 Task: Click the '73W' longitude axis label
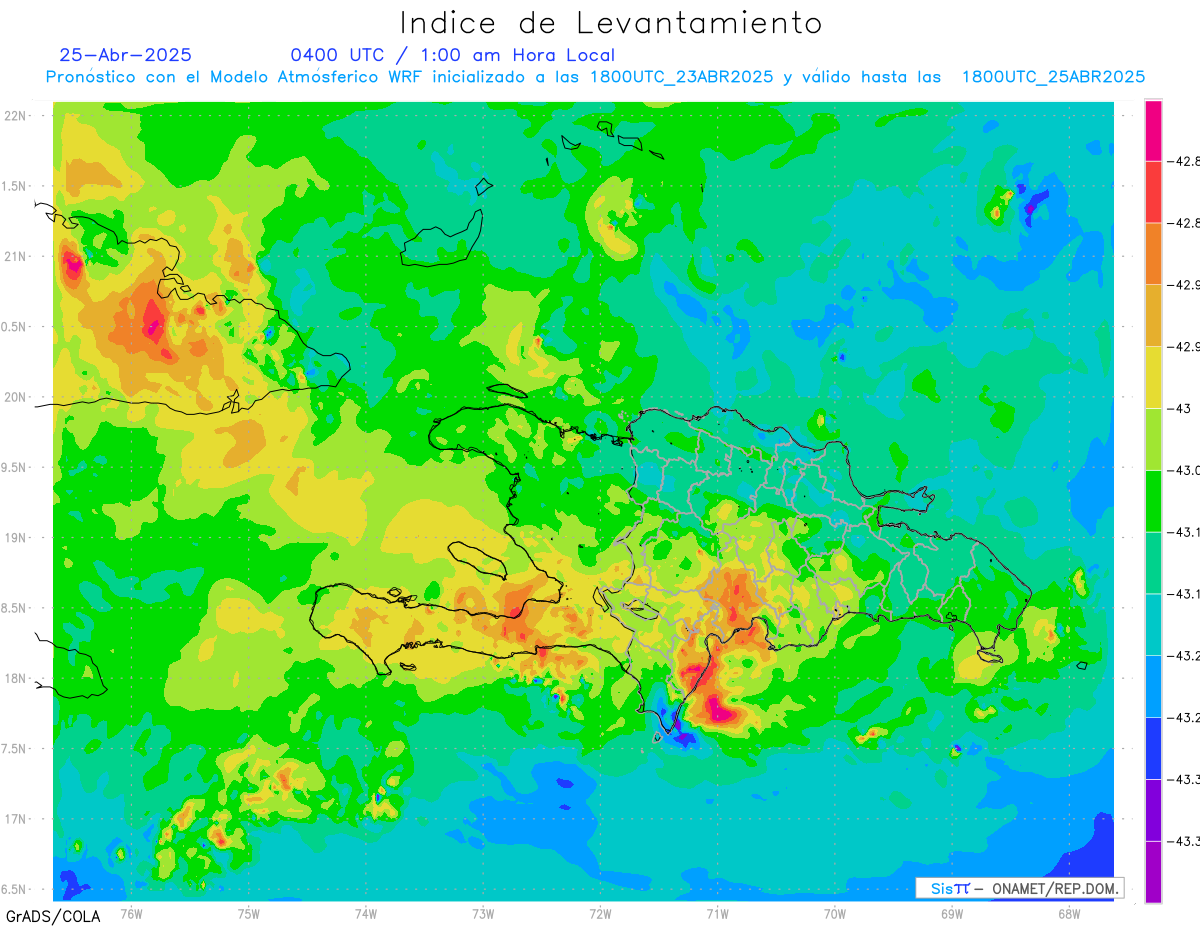click(x=483, y=913)
